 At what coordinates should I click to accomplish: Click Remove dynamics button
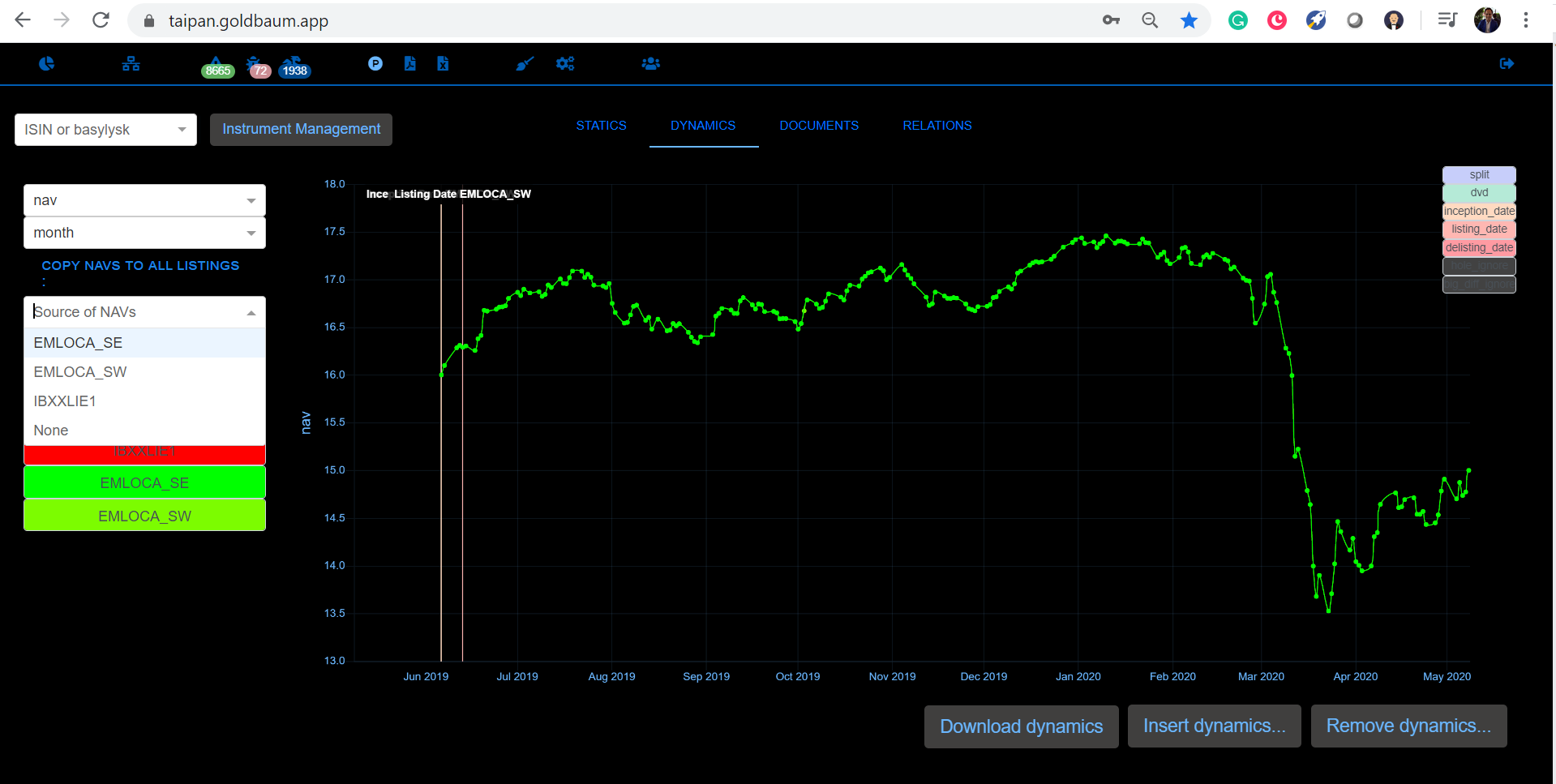click(x=1408, y=726)
